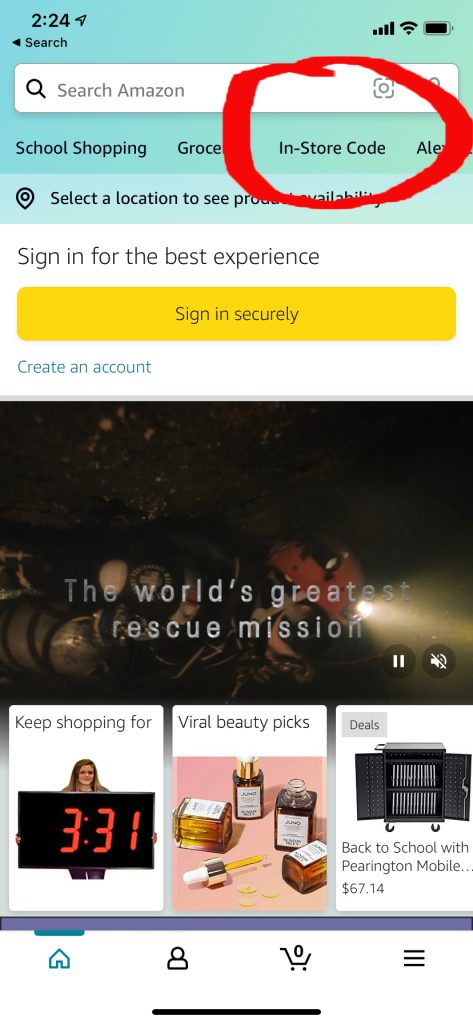Tap the rescue mission video banner

[236, 552]
